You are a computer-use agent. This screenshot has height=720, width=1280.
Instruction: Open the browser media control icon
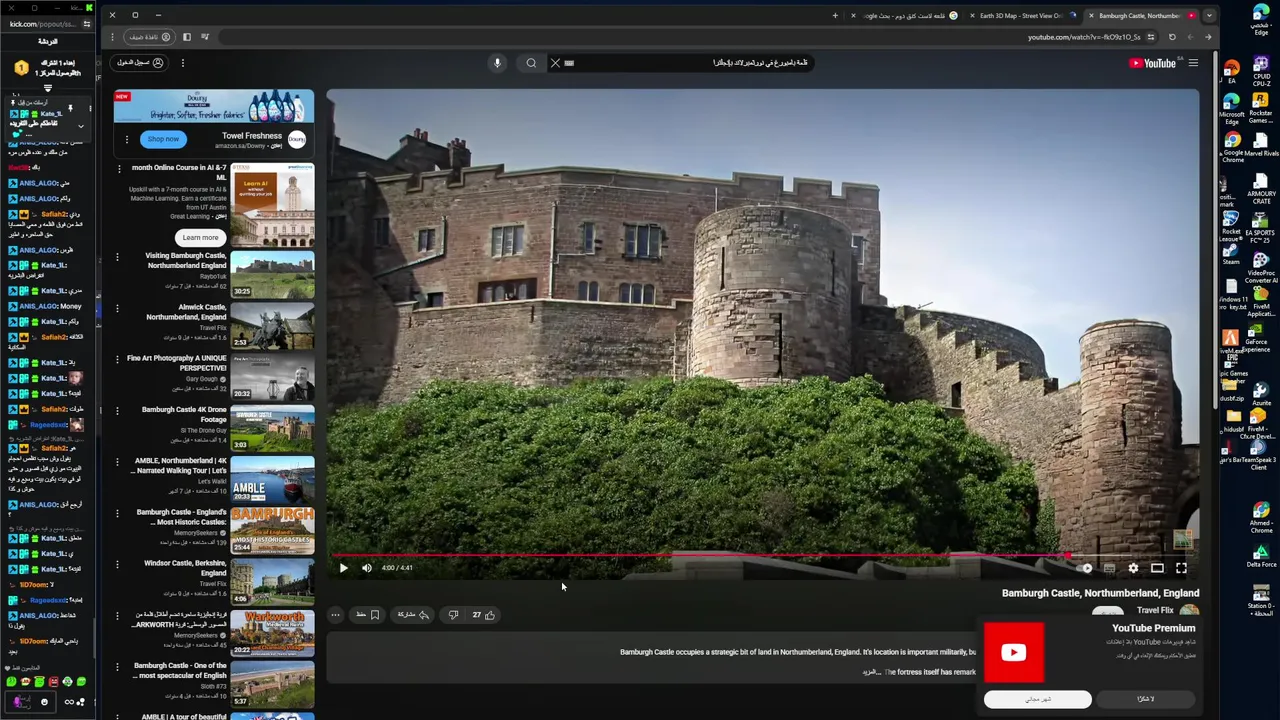click(x=205, y=37)
